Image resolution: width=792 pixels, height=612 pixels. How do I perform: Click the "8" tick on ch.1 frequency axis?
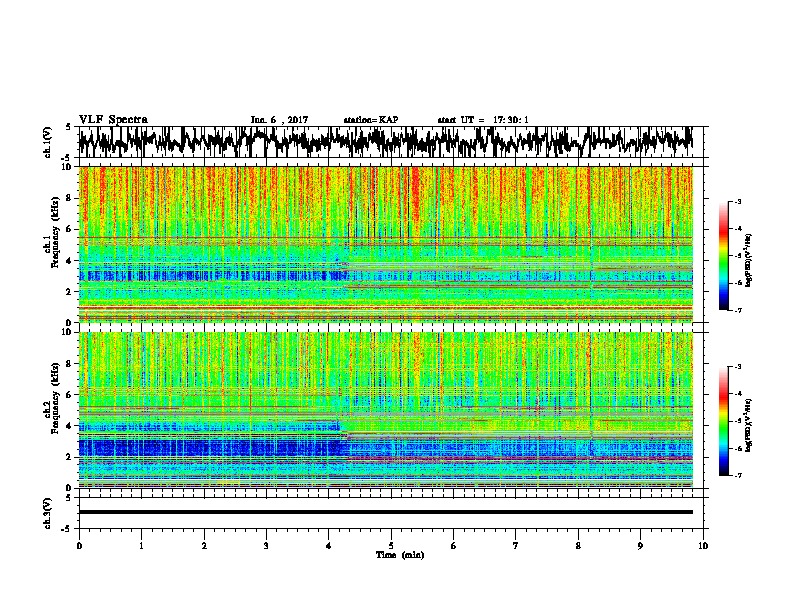pyautogui.click(x=71, y=198)
